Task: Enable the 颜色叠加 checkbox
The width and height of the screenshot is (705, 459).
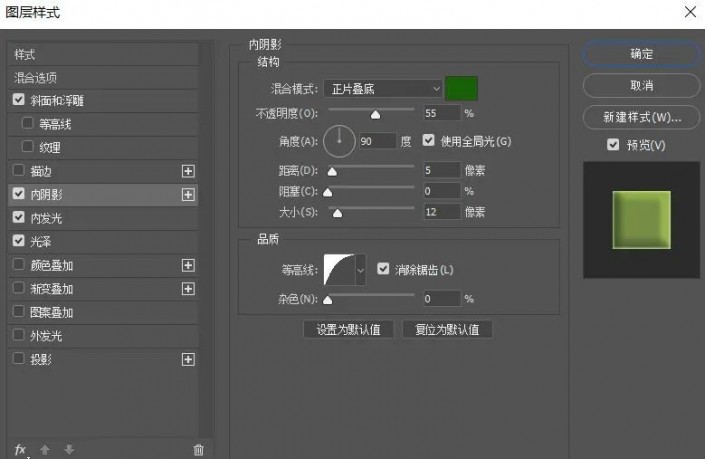Action: coord(18,264)
